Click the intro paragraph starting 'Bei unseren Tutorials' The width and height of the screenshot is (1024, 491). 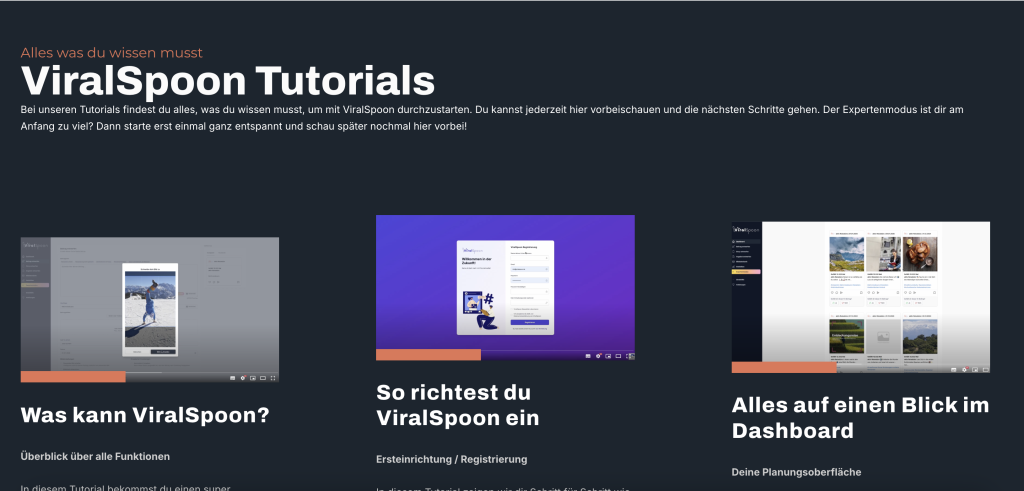(492, 118)
